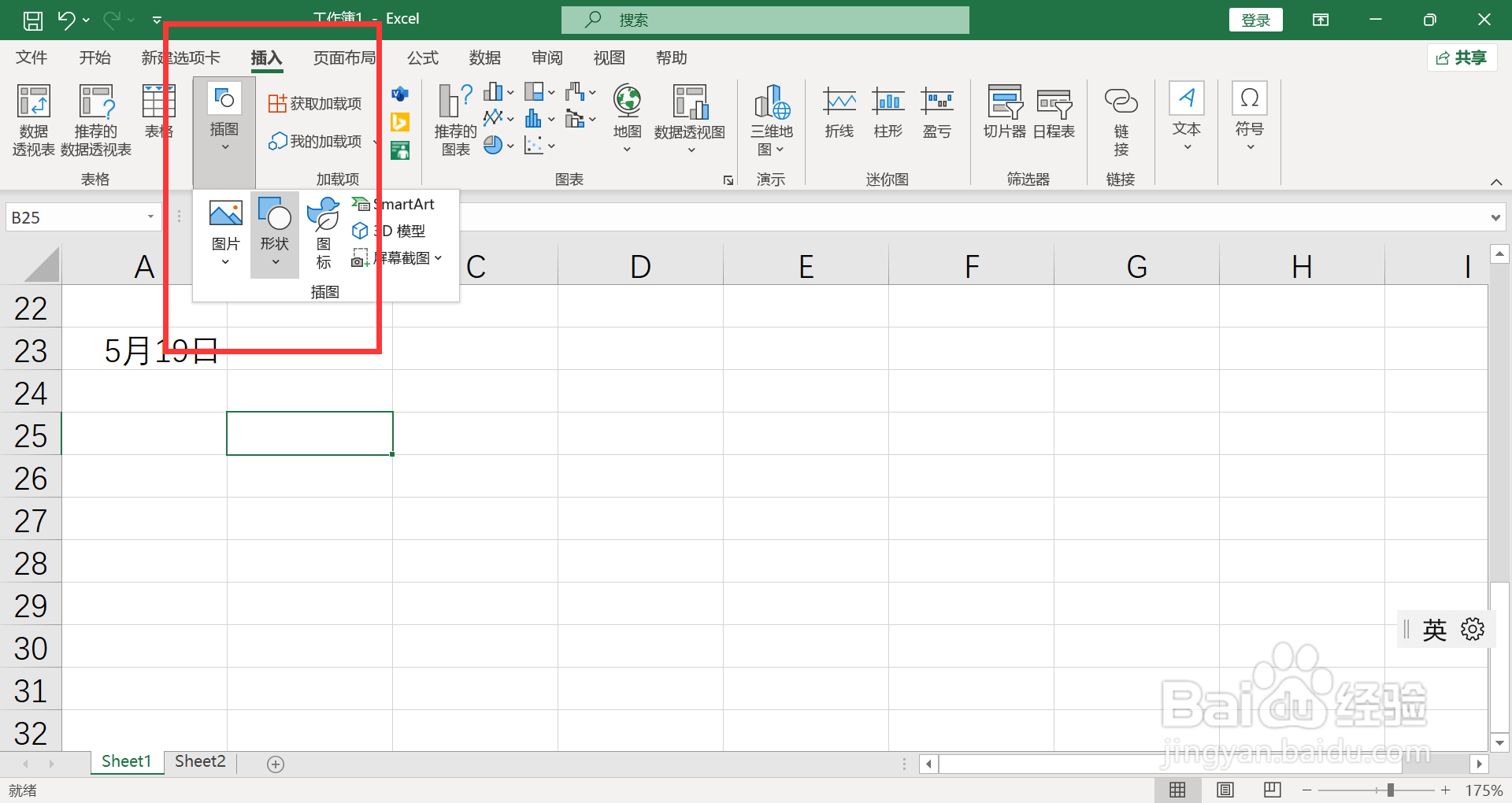
Task: Insert a column or bar chart
Action: [498, 92]
